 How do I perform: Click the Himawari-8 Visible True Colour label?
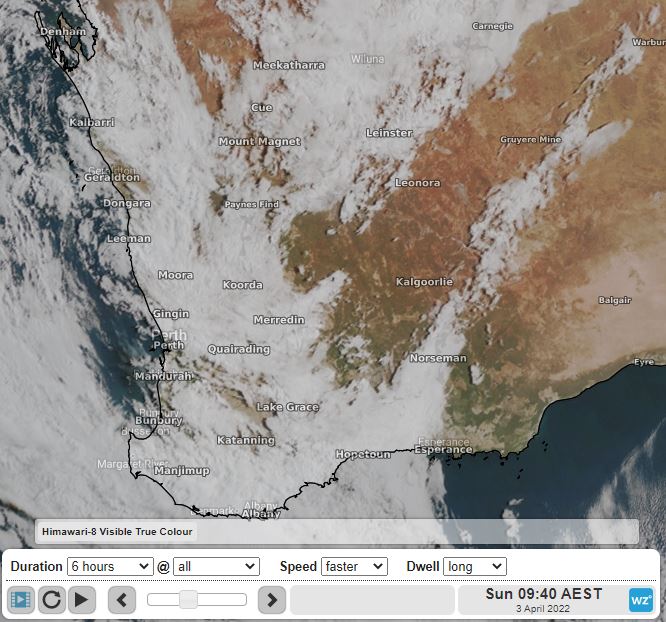click(x=117, y=532)
